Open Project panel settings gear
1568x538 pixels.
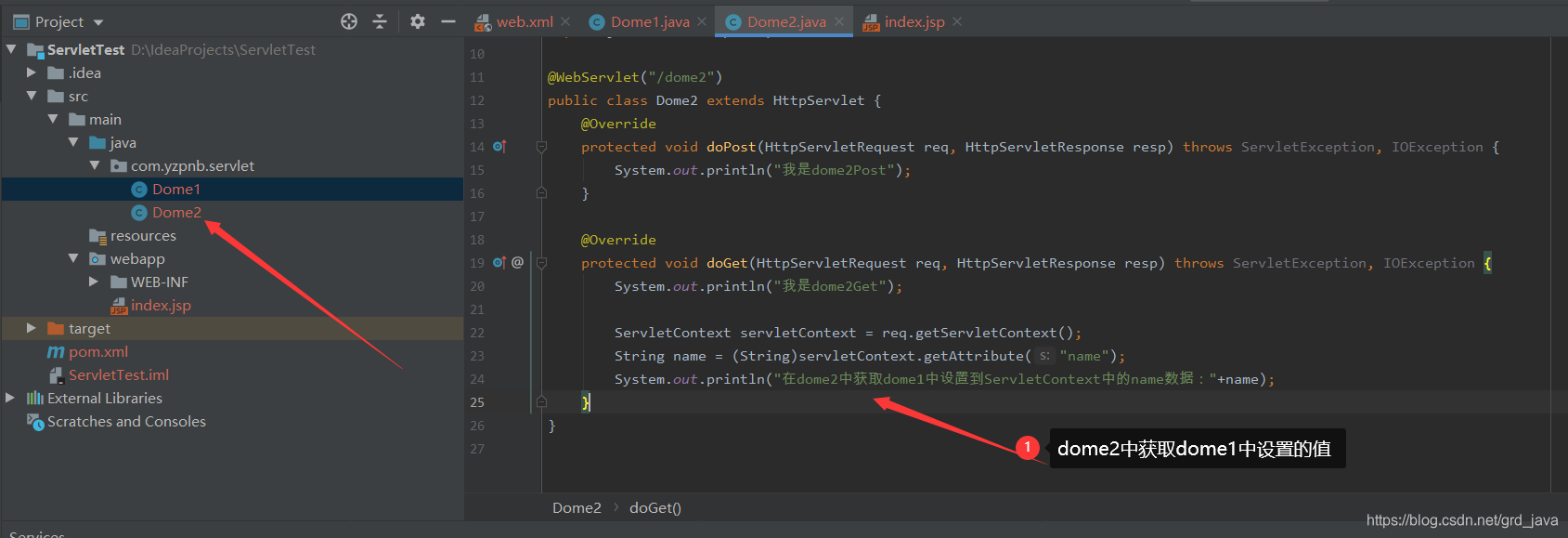click(x=418, y=21)
